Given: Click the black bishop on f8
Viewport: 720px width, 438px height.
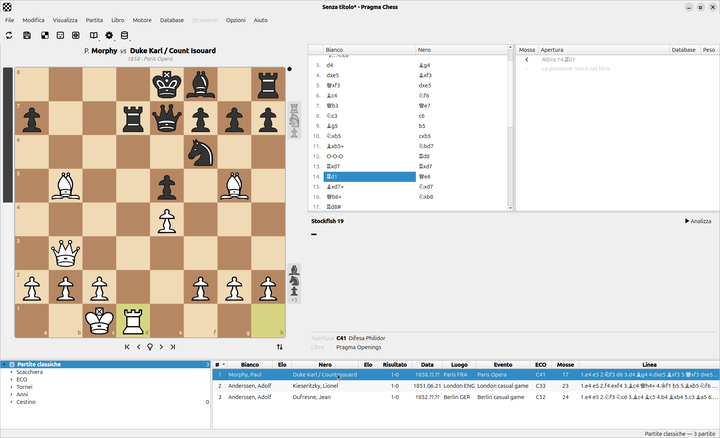Looking at the screenshot, I should pos(201,85).
